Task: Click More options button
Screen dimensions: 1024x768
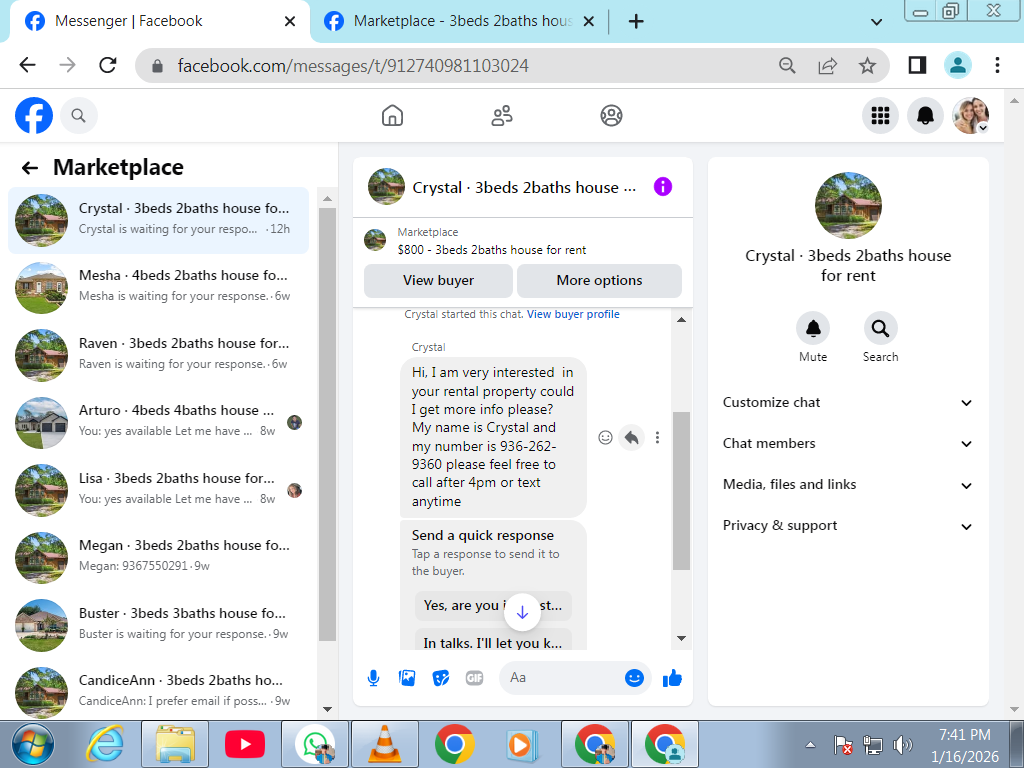Action: pos(600,281)
